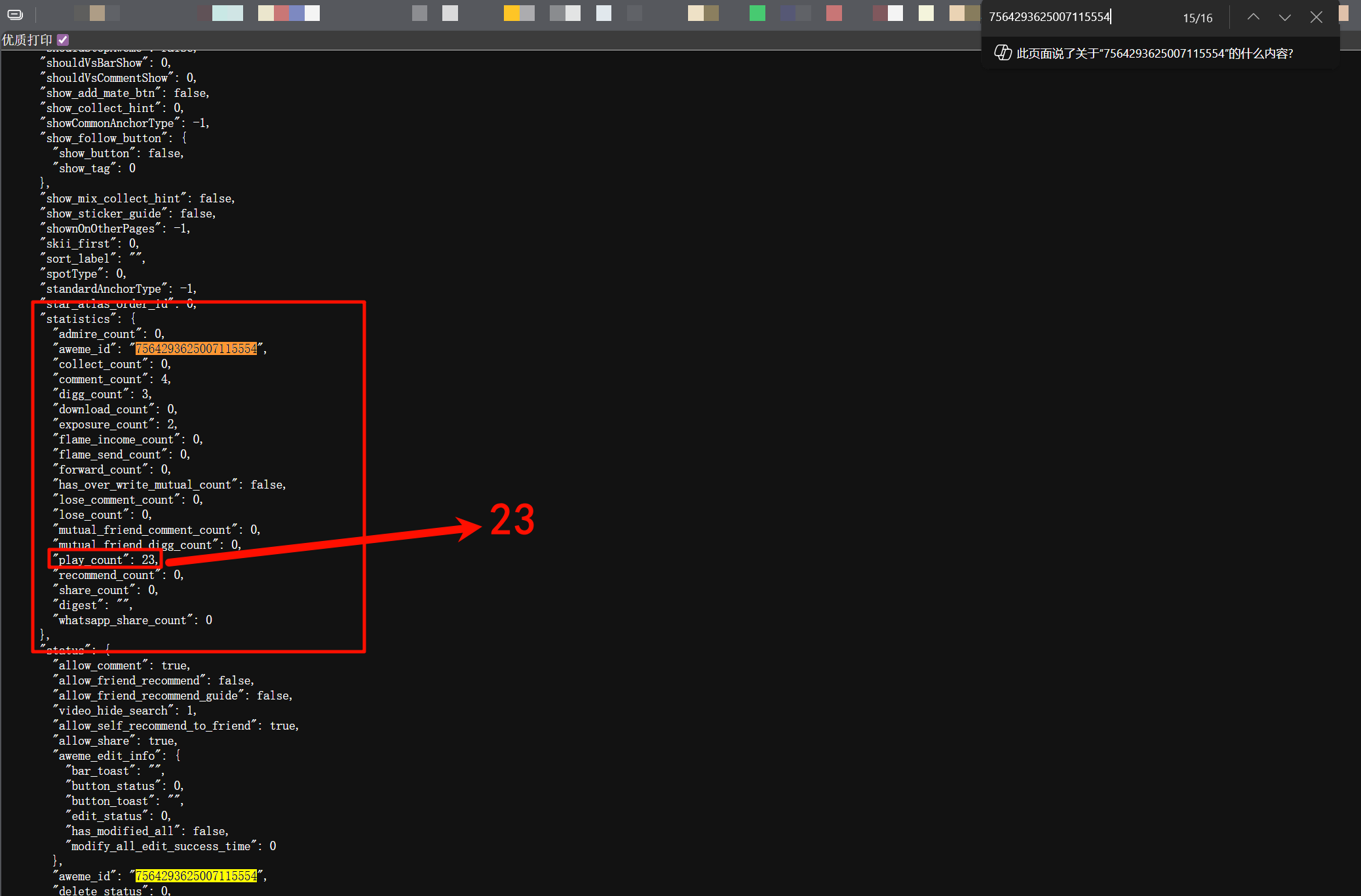Open the green favicon bookmark
The image size is (1361, 896).
click(x=757, y=13)
